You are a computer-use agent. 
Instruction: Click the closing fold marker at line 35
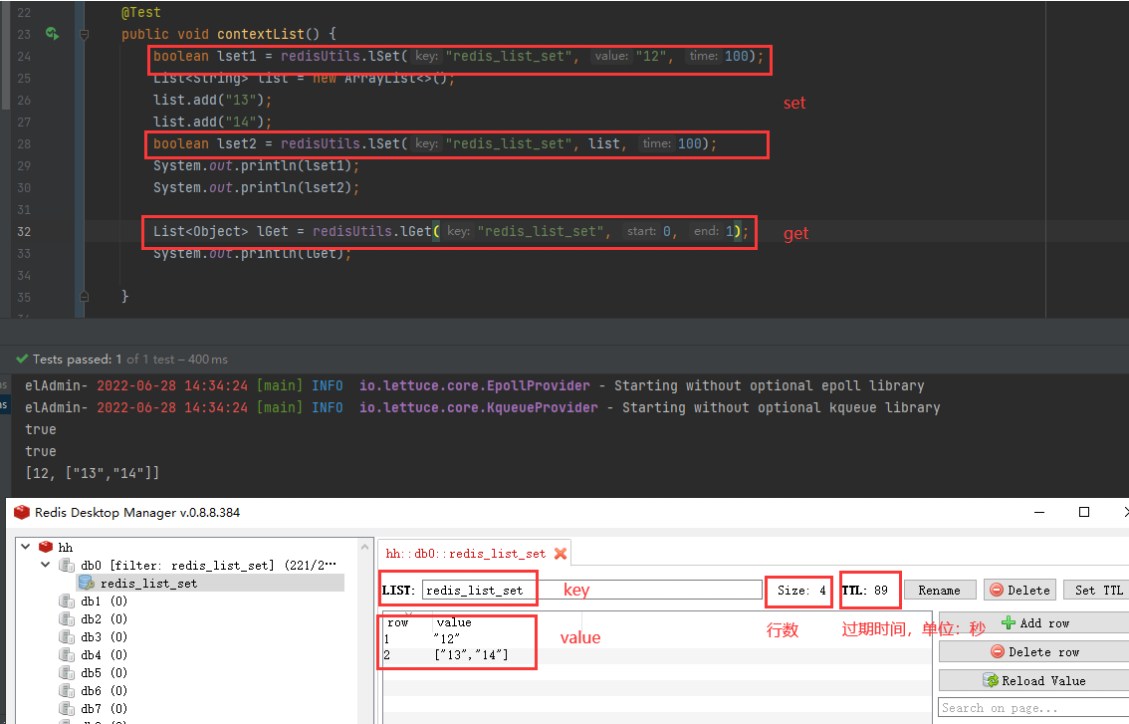(84, 296)
